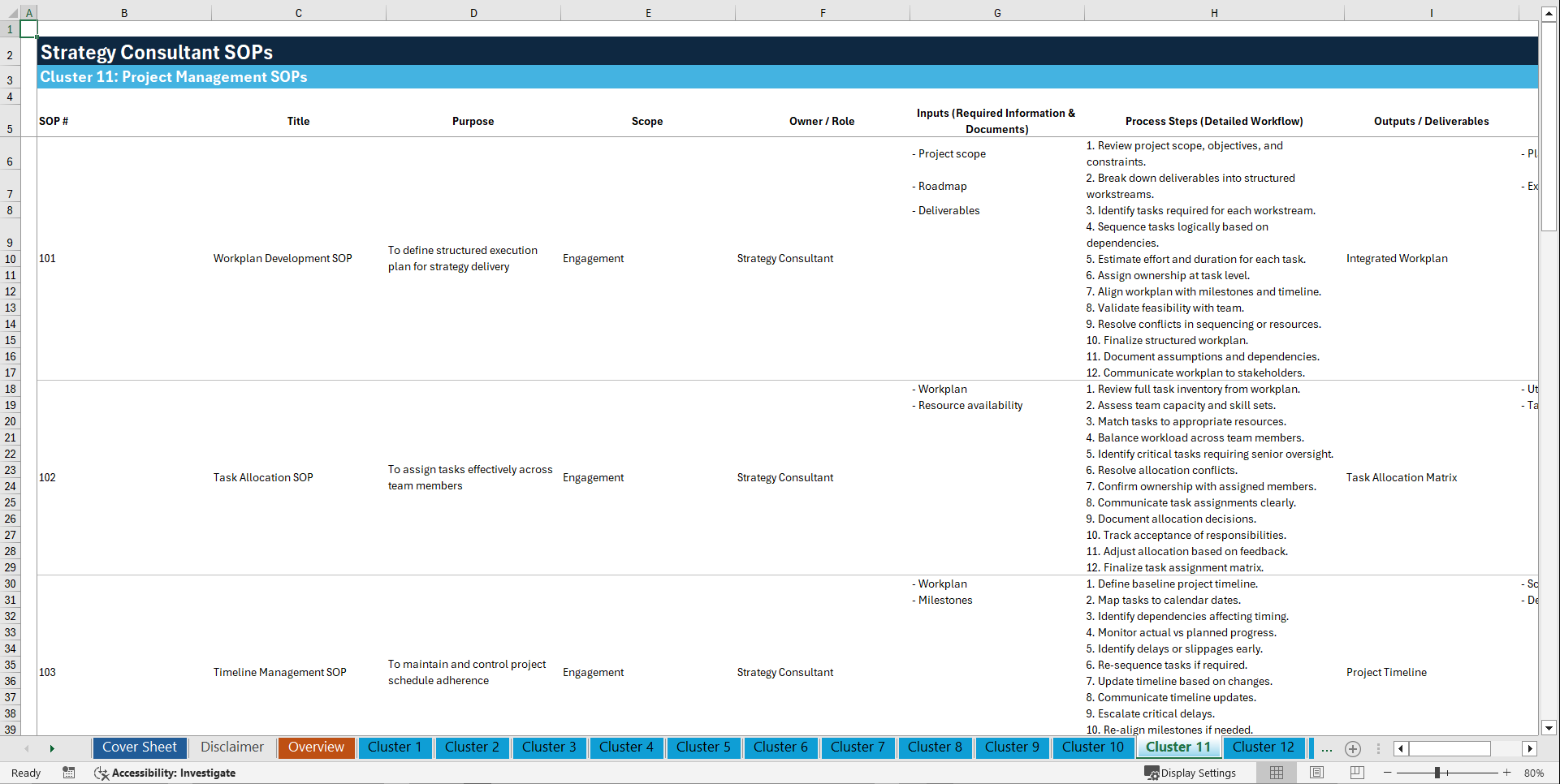Add a new worksheet with the plus icon
1560x784 pixels.
click(1352, 748)
